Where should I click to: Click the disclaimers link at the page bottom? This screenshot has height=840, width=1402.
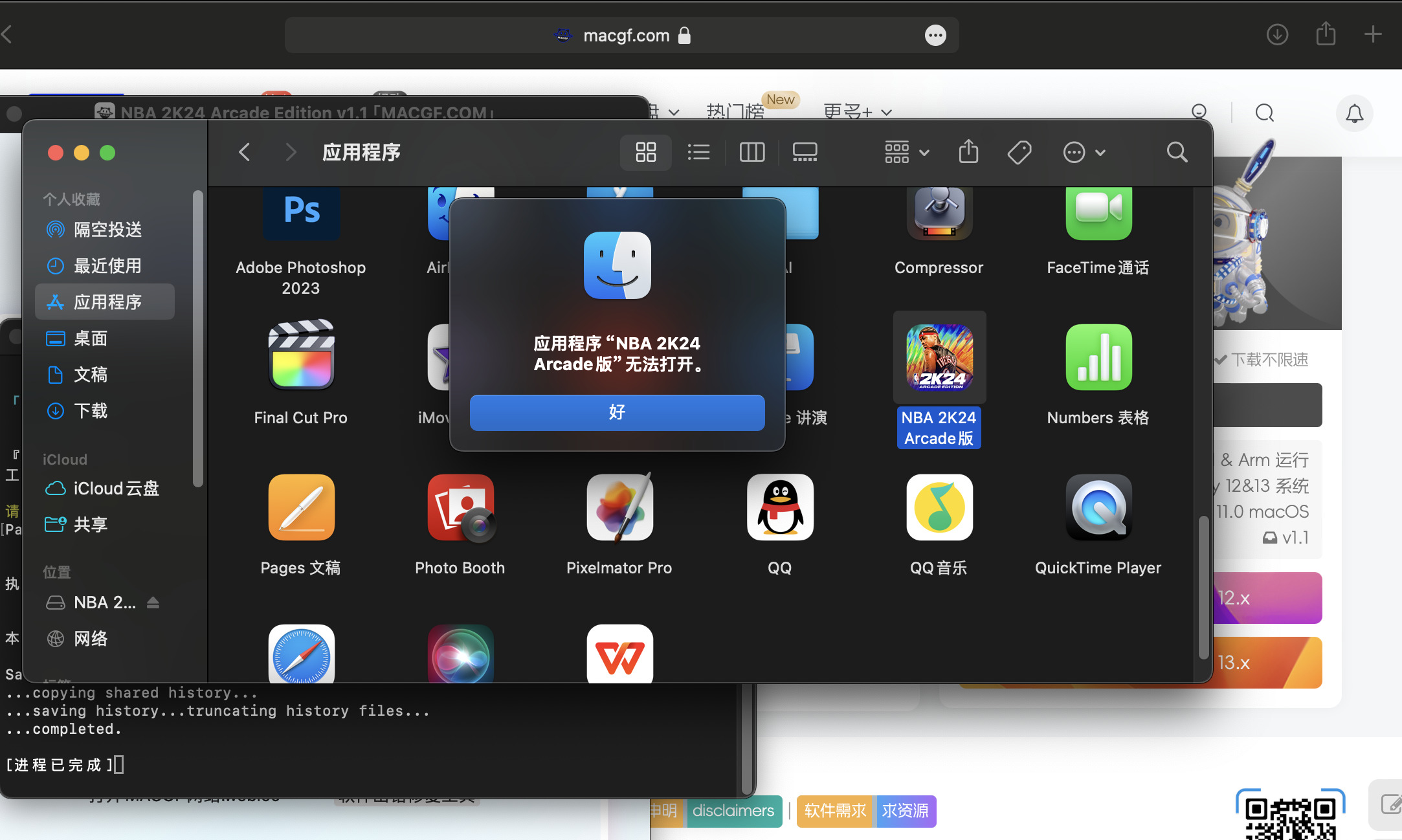[x=733, y=811]
